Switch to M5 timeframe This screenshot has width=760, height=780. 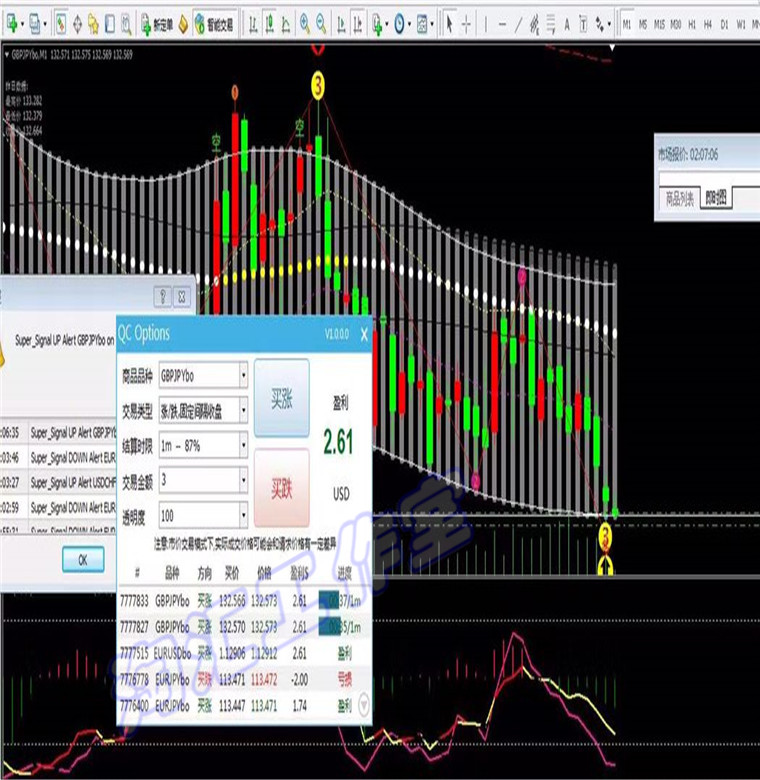point(643,24)
